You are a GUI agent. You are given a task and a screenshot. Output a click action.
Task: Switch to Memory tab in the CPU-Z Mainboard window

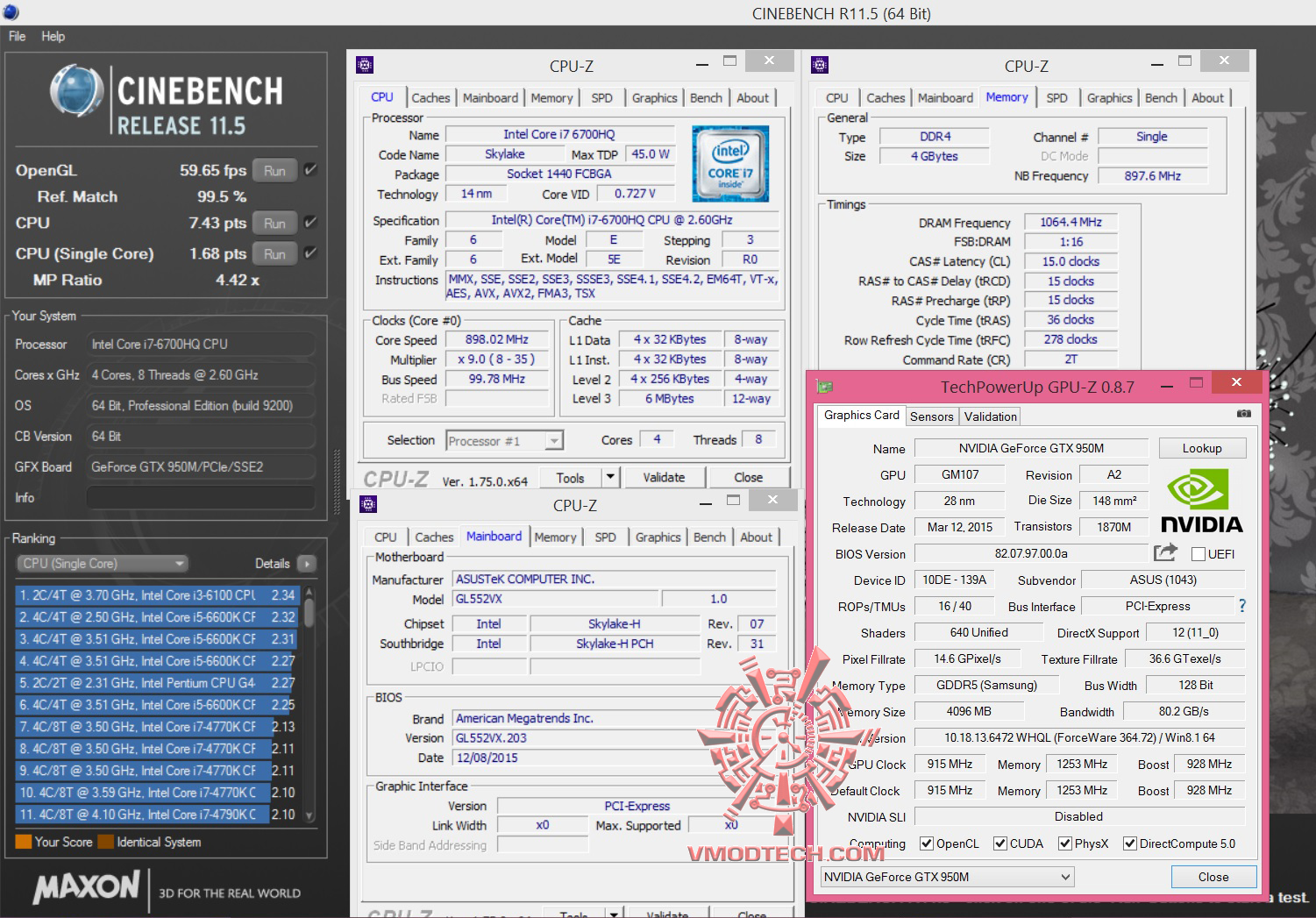[x=555, y=537]
